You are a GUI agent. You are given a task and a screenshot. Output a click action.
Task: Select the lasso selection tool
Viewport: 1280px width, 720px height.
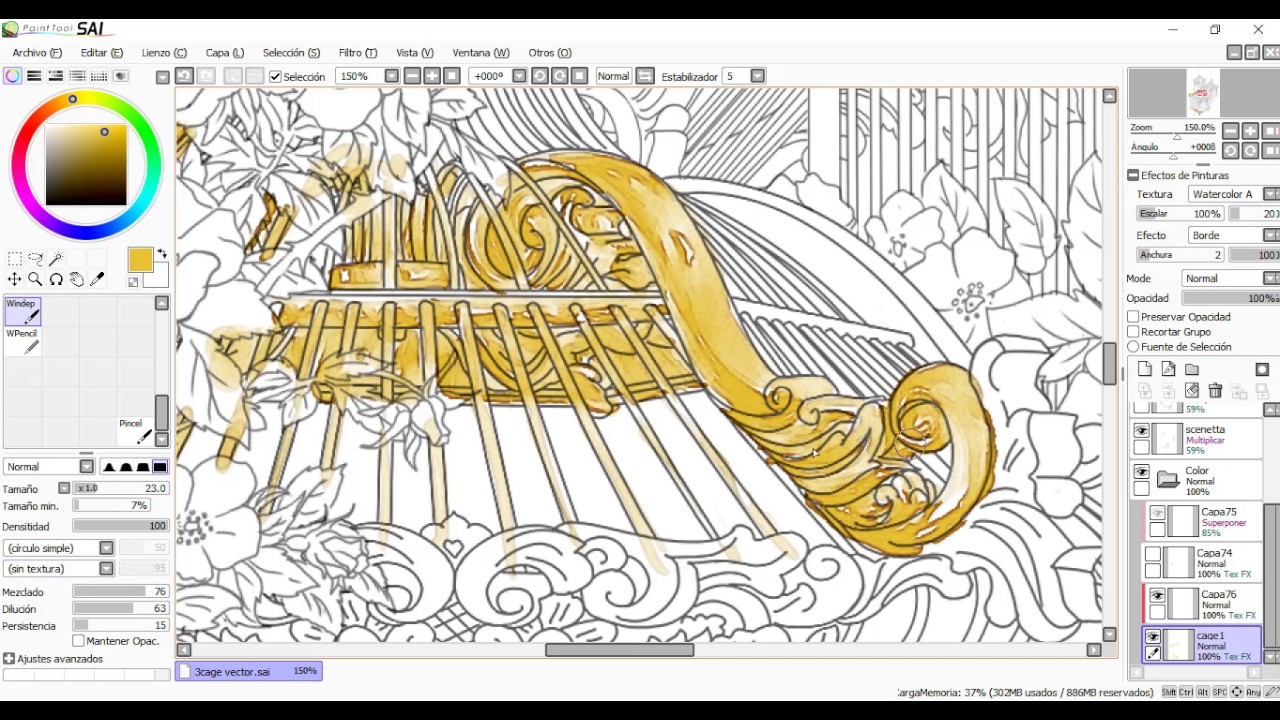34,258
